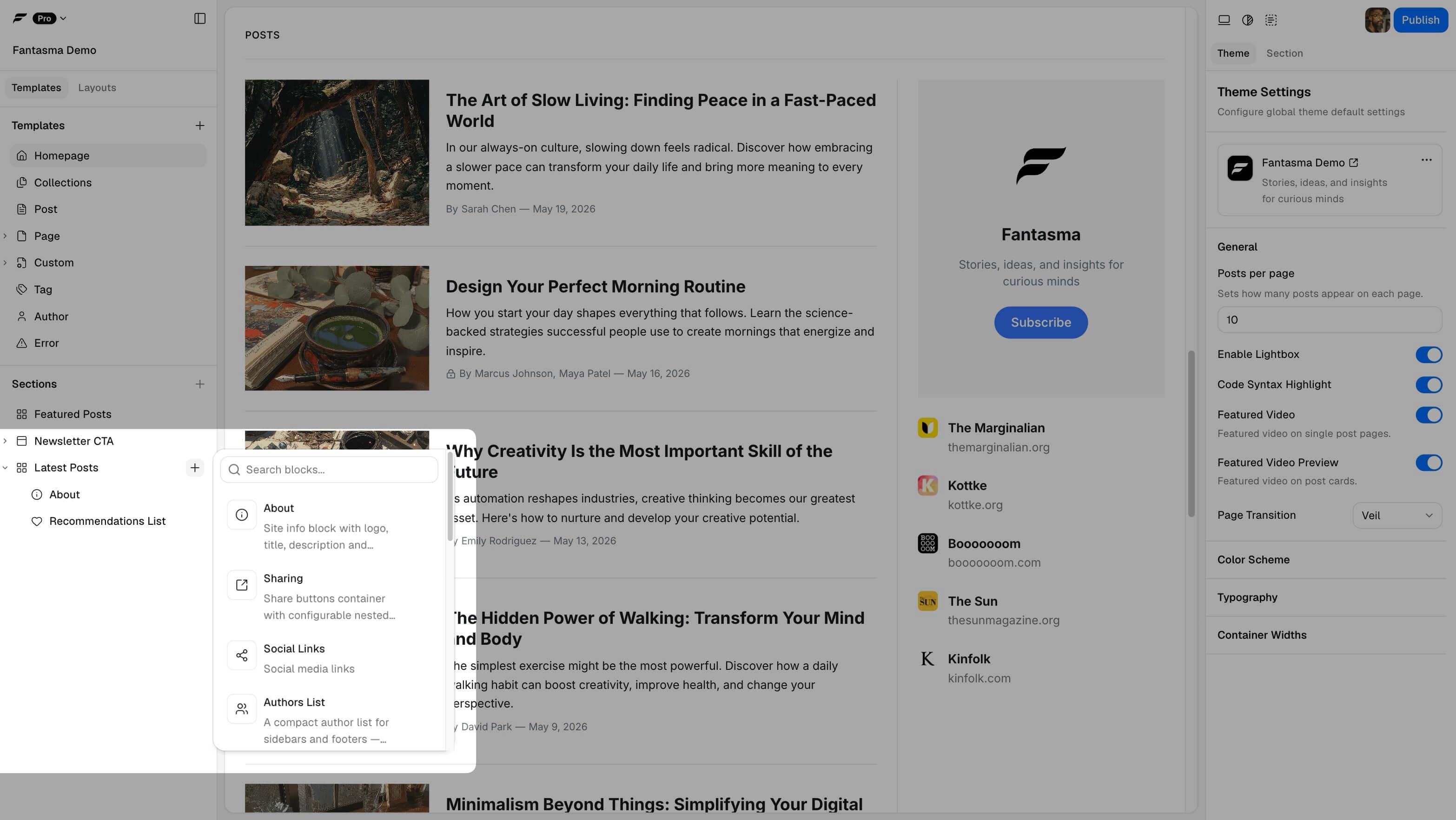Open the Section settings tab

tap(1284, 53)
